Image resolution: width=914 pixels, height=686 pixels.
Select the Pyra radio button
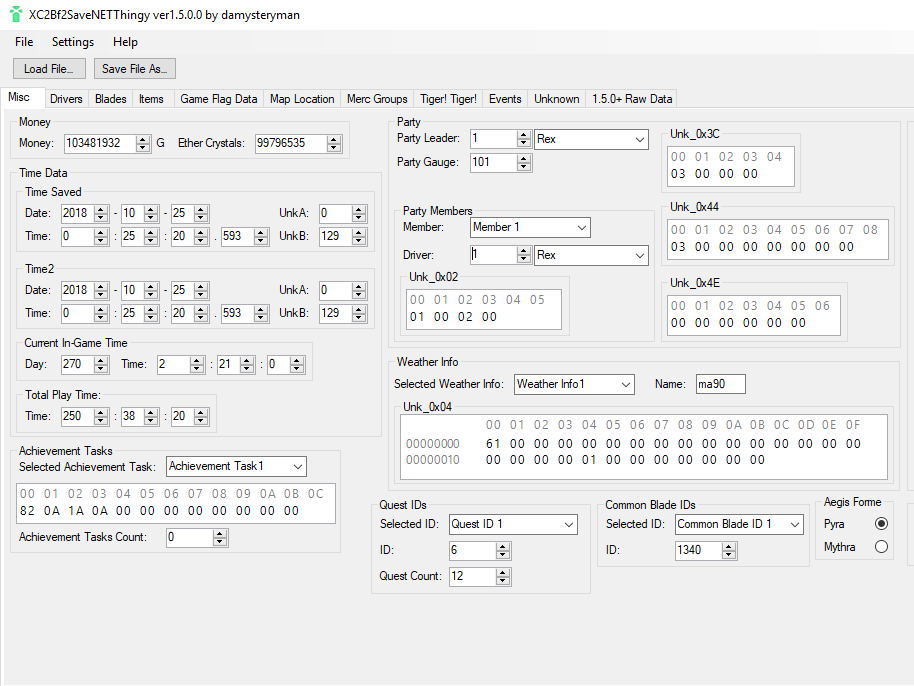[x=881, y=524]
